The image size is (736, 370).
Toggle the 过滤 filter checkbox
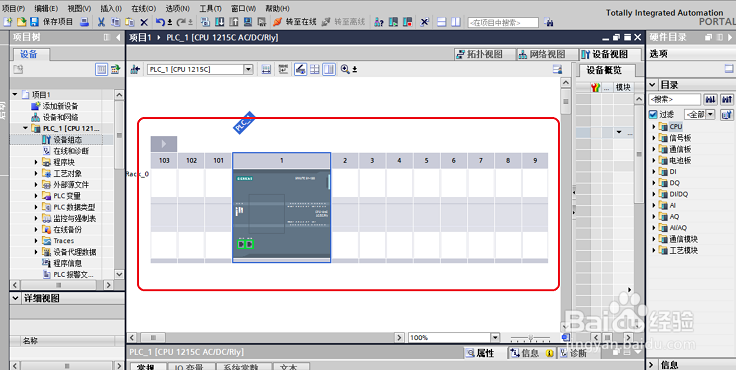click(x=653, y=114)
